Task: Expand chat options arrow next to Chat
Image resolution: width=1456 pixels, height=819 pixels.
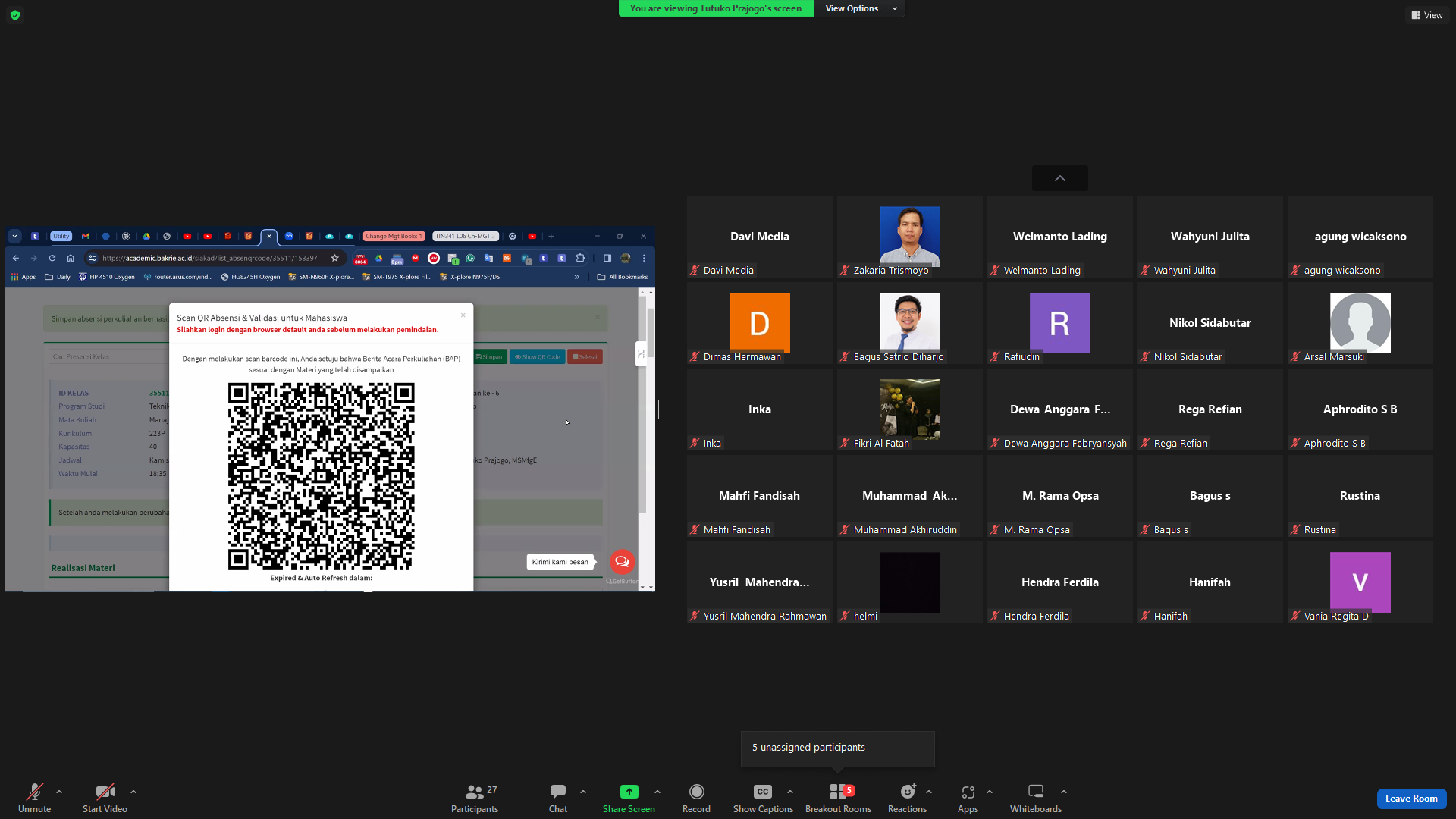Action: [x=583, y=792]
